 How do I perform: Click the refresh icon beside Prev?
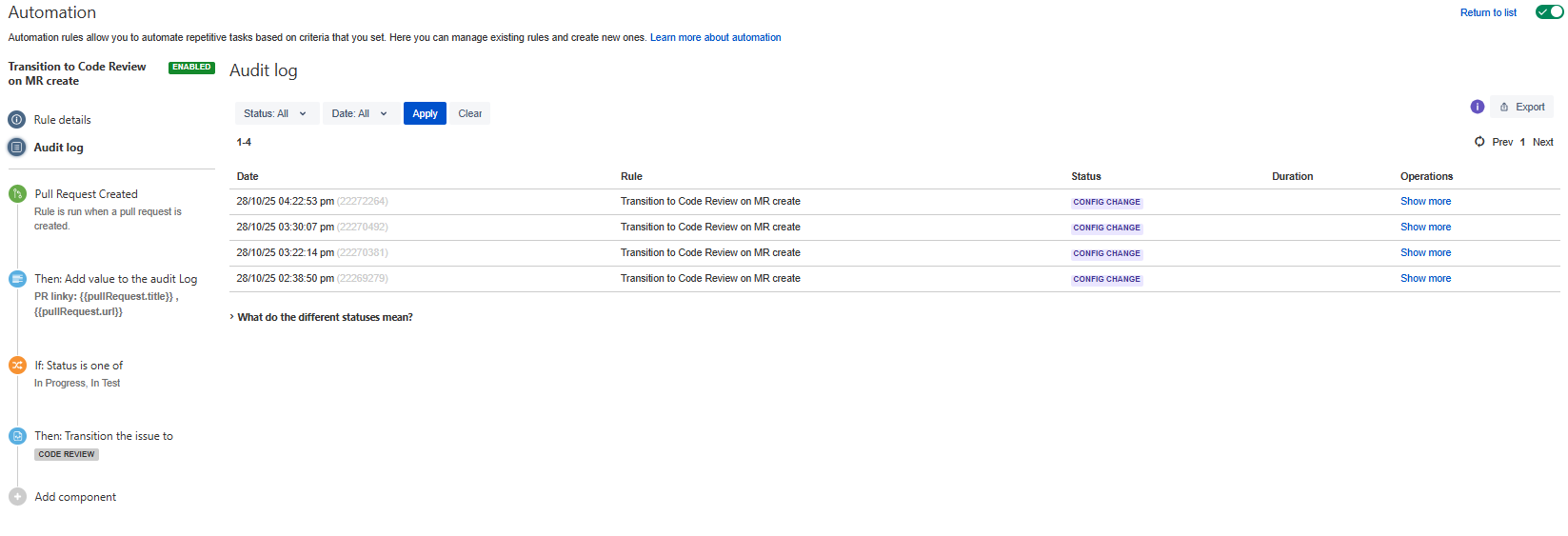(x=1479, y=142)
